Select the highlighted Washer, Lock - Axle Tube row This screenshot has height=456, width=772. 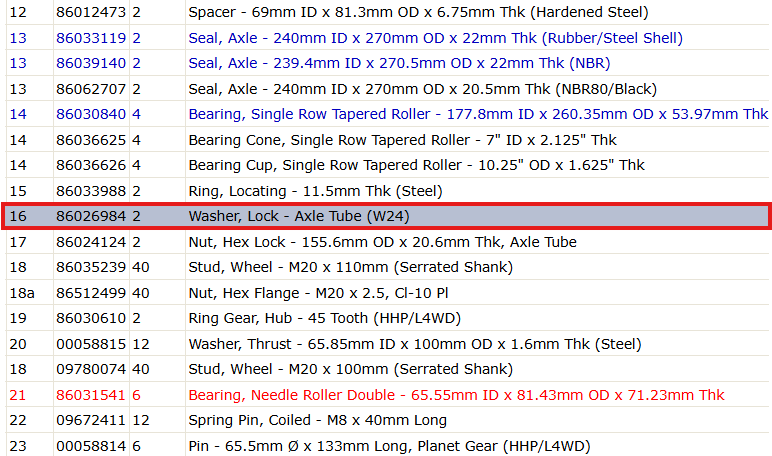coord(386,216)
